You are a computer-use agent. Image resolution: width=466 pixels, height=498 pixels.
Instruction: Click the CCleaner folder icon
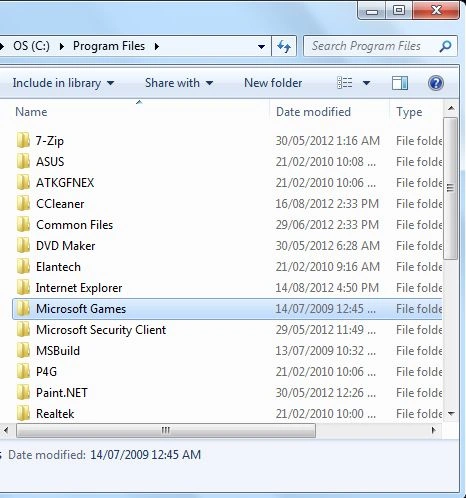(23, 203)
